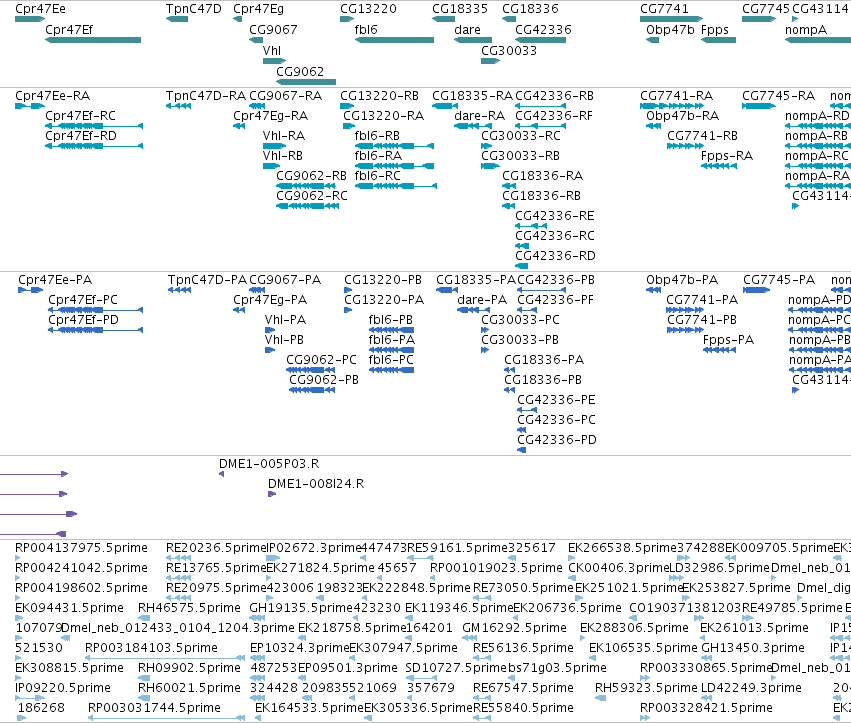Select the dare-PA protein label
The height and width of the screenshot is (723, 851).
[x=482, y=300]
